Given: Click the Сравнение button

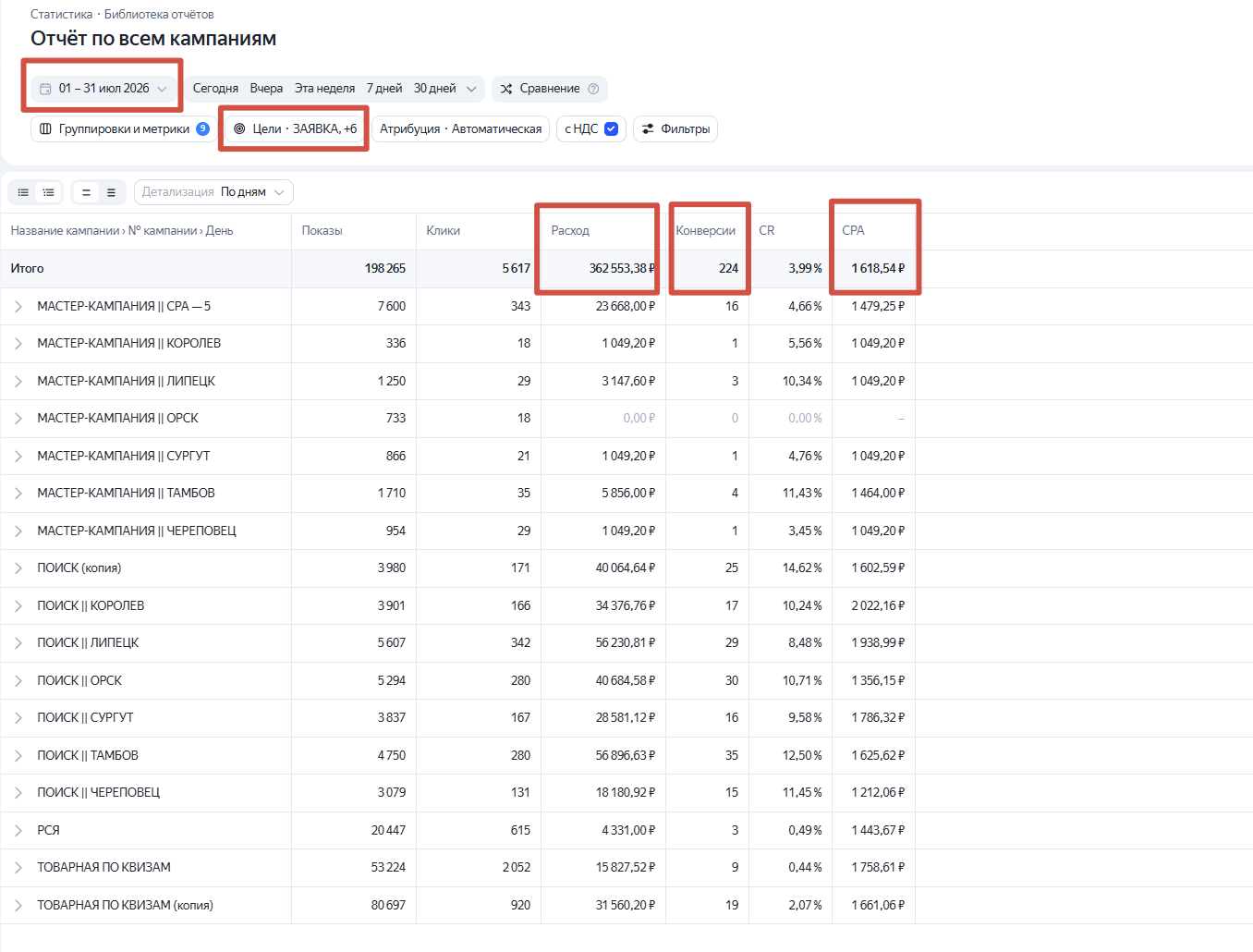Looking at the screenshot, I should pyautogui.click(x=550, y=89).
